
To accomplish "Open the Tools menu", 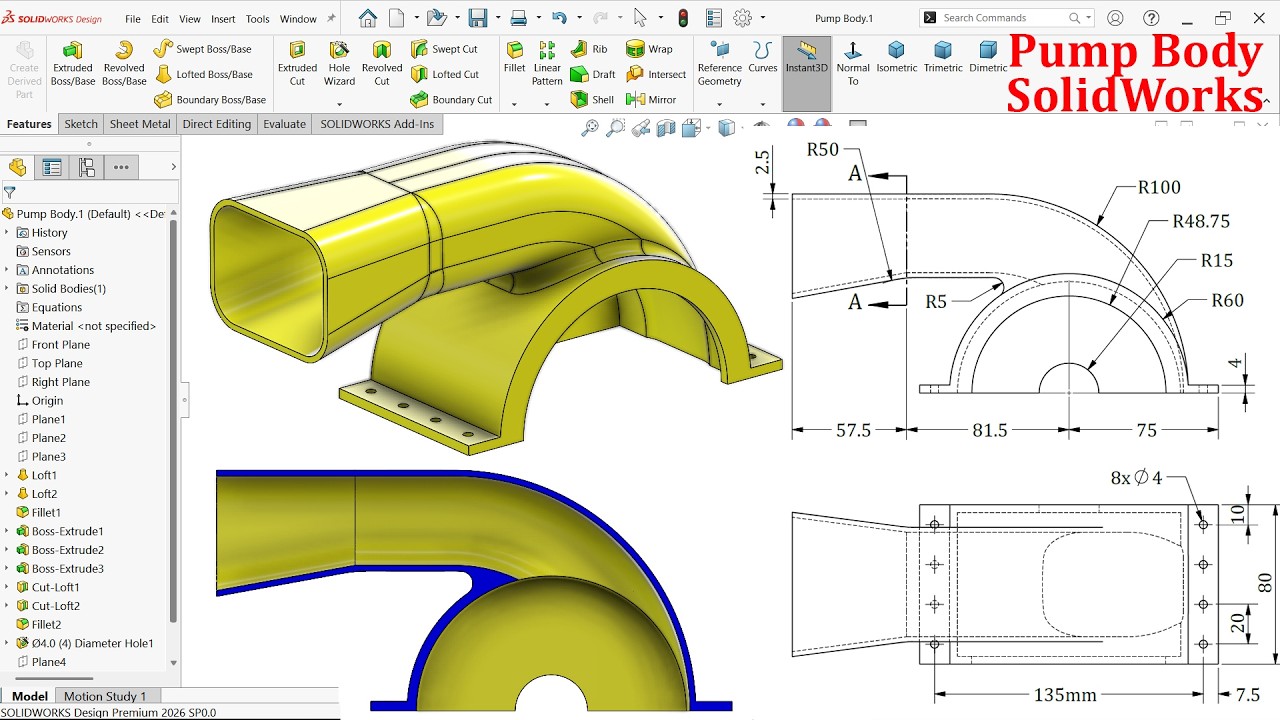I will (257, 19).
